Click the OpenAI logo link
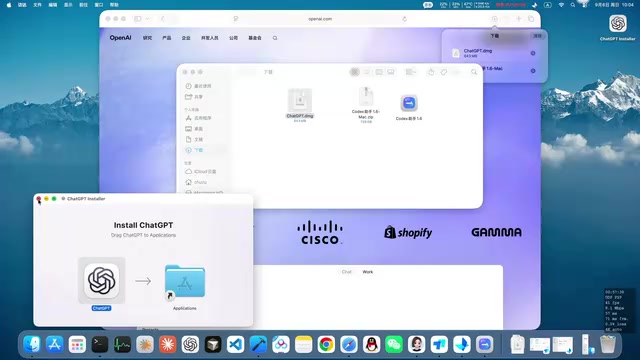 (x=120, y=38)
